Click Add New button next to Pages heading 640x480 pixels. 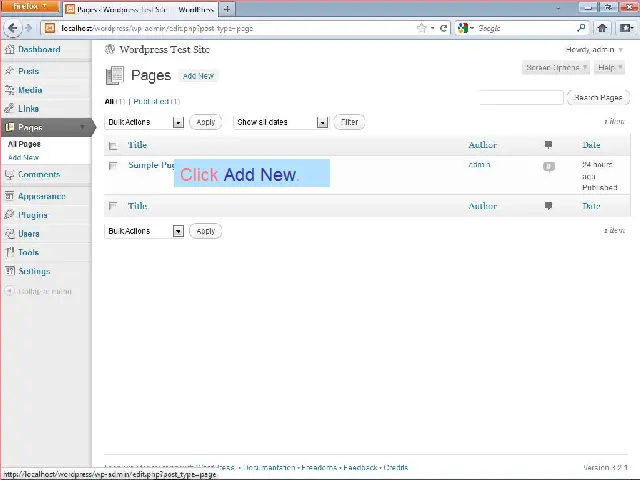coord(198,76)
